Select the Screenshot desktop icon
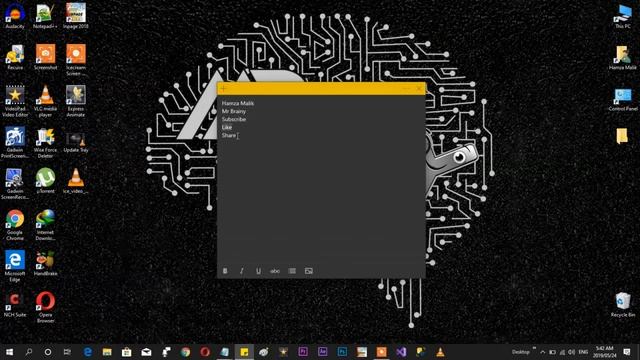The image size is (640, 360). click(45, 57)
